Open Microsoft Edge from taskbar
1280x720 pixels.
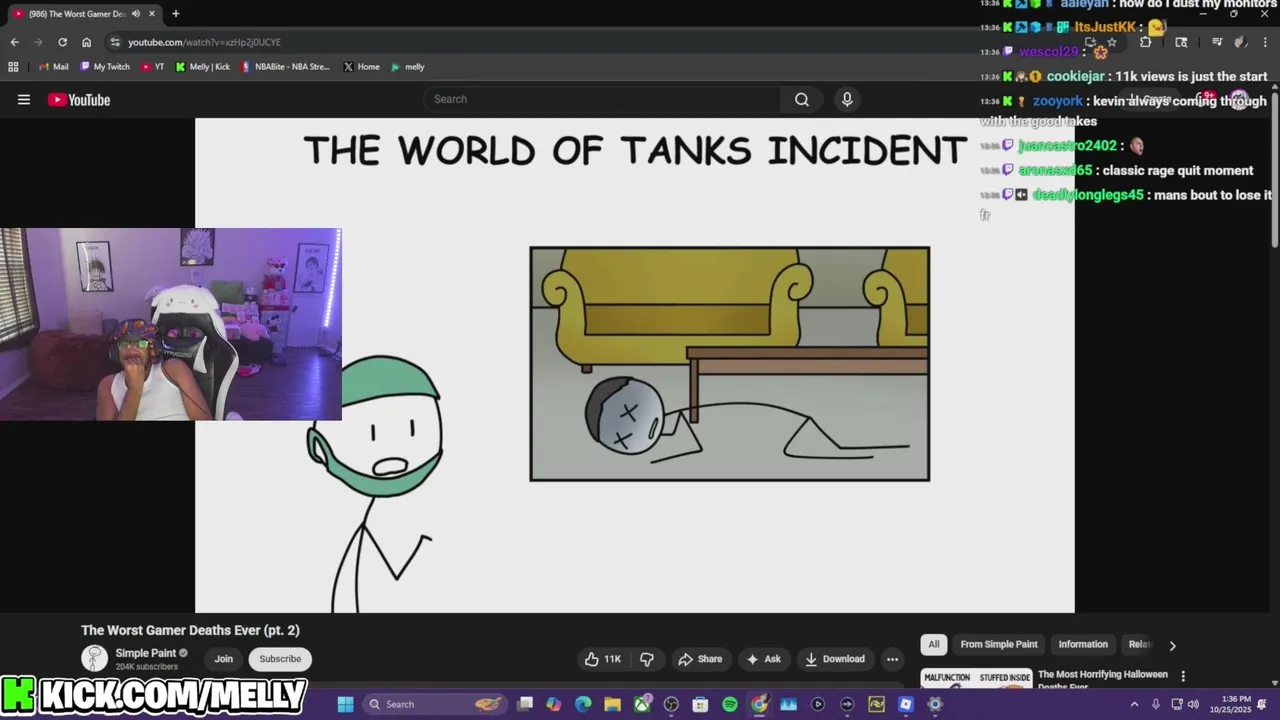pos(583,704)
